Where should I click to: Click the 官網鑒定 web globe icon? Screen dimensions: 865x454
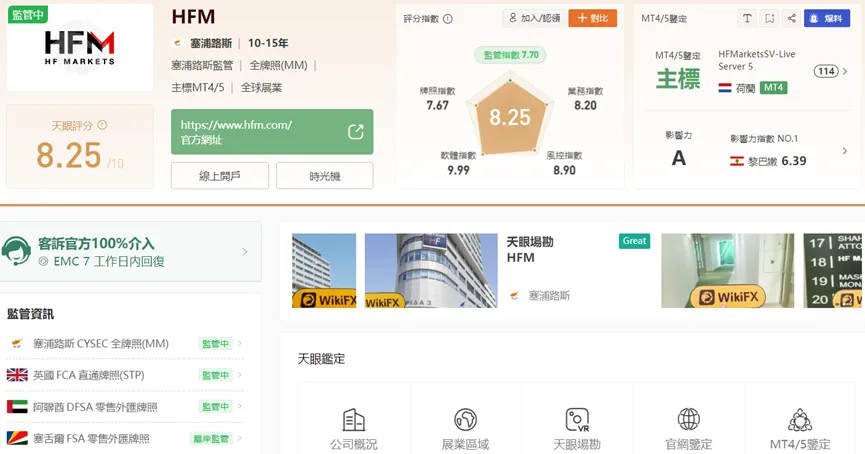coord(688,420)
